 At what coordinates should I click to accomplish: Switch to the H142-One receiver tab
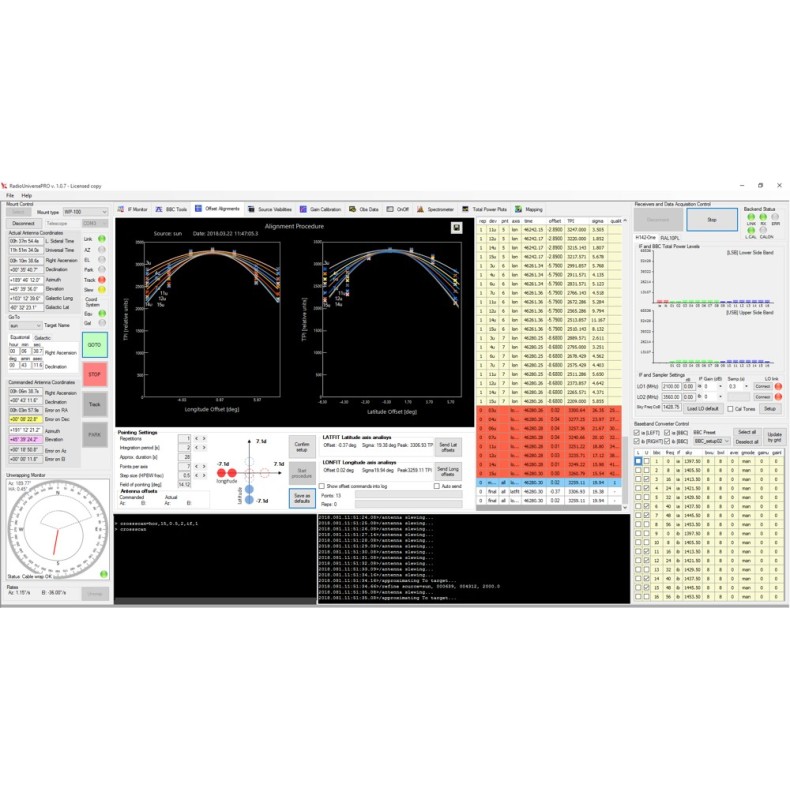pos(645,238)
